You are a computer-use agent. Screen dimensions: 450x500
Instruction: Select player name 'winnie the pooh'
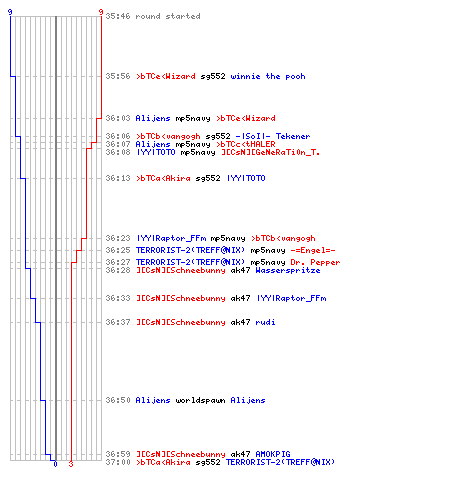tap(268, 76)
